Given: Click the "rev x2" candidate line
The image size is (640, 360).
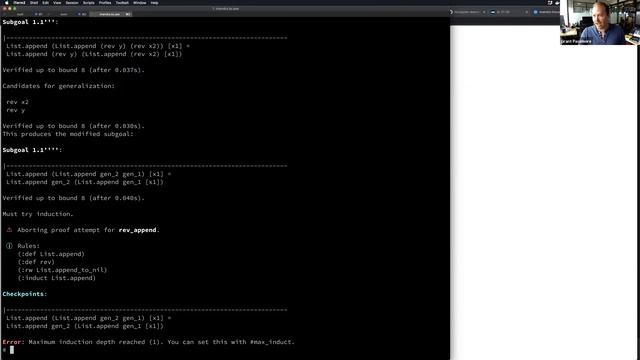Looking at the screenshot, I should tap(18, 102).
